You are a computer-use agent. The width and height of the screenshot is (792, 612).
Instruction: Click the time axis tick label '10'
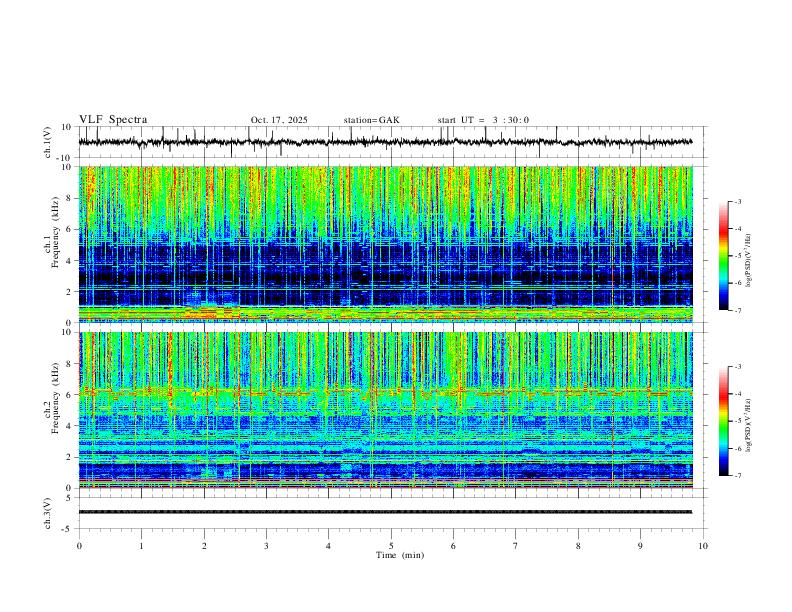click(x=703, y=546)
